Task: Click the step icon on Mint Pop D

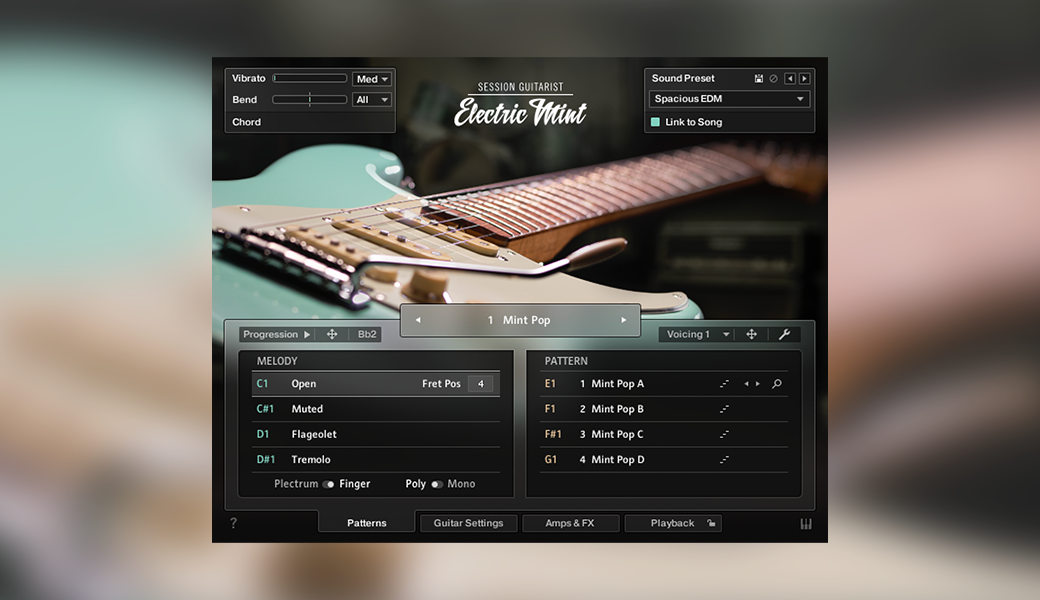Action: [x=724, y=459]
